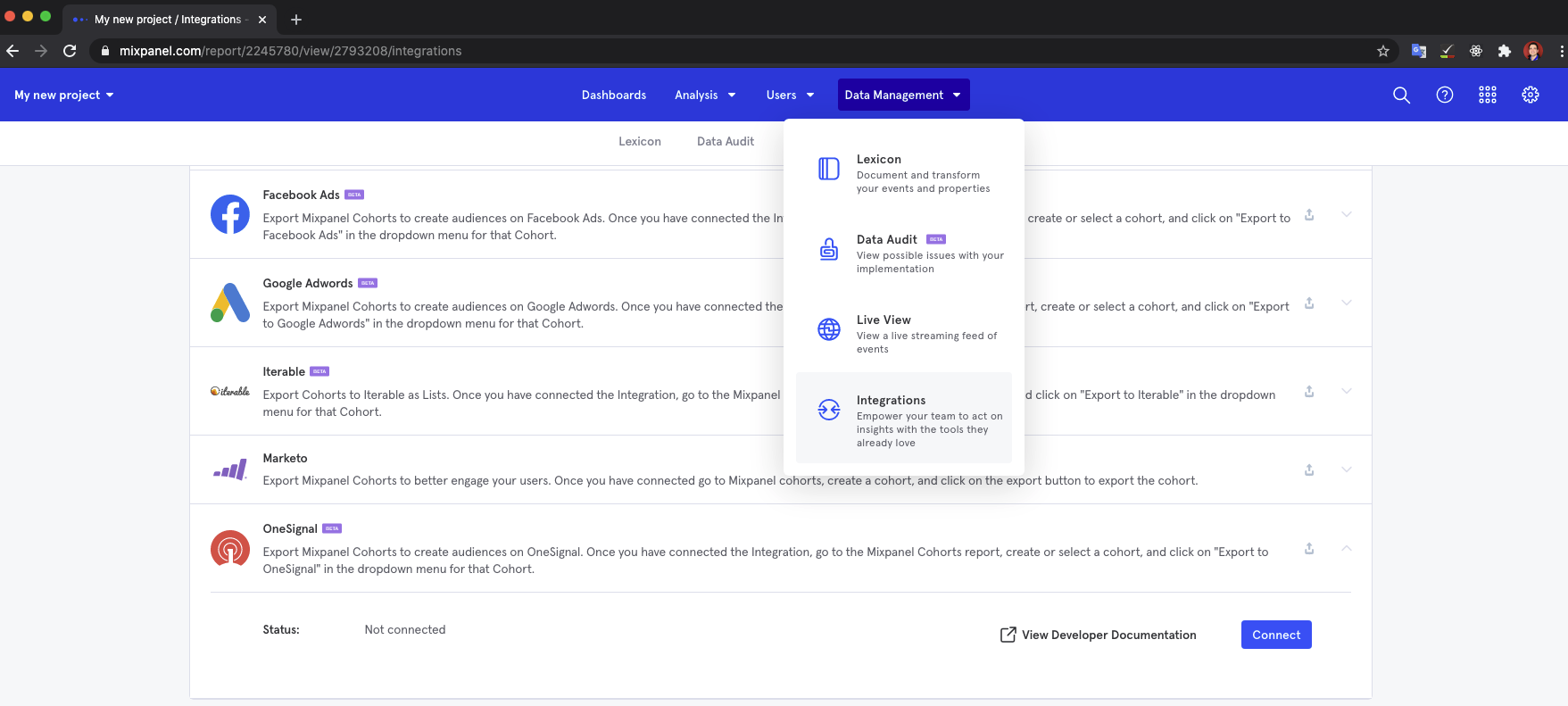Click the OneSignal logo icon
This screenshot has height=706, width=1568.
pyautogui.click(x=229, y=548)
